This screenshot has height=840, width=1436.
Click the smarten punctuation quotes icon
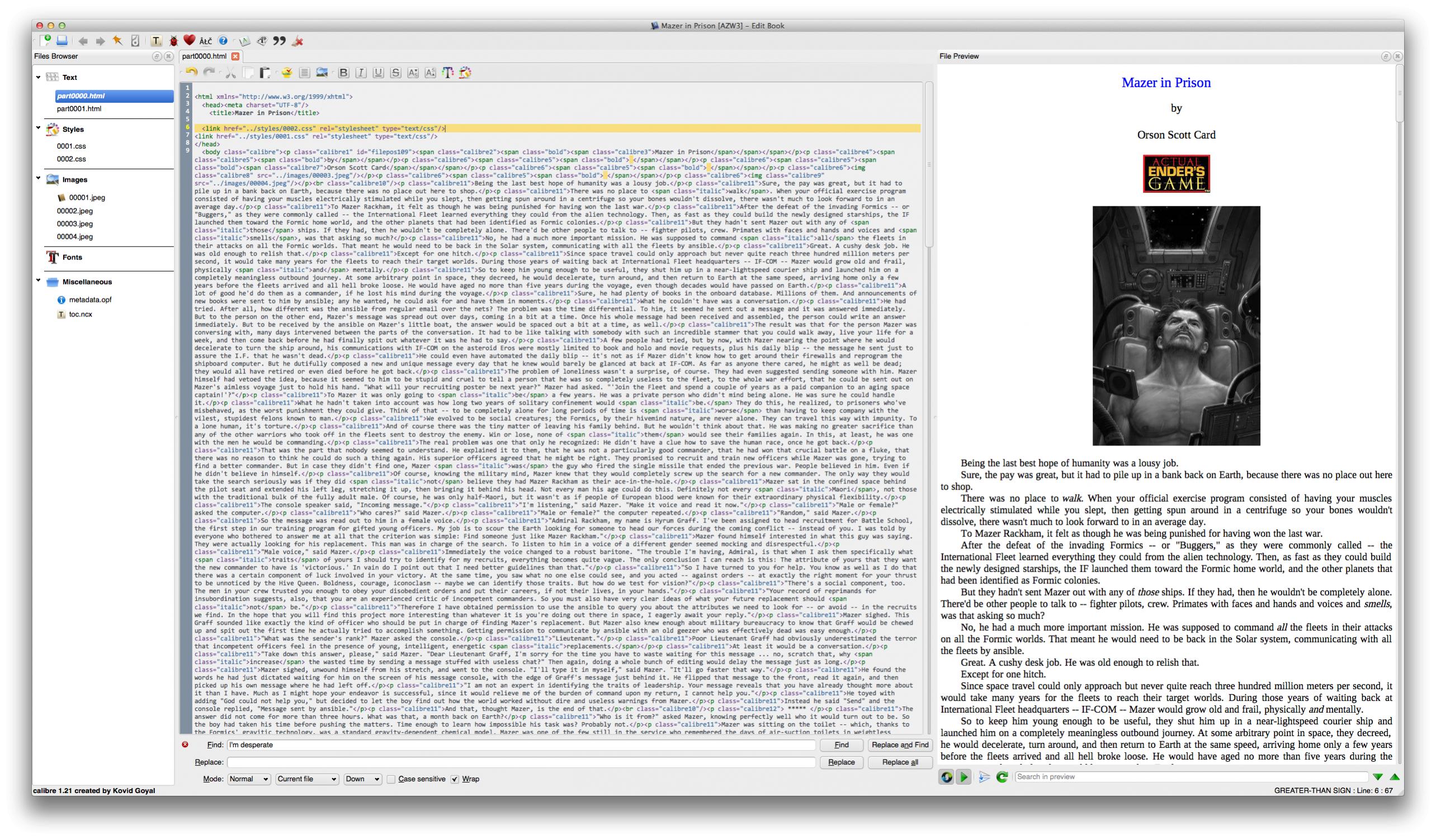click(279, 41)
